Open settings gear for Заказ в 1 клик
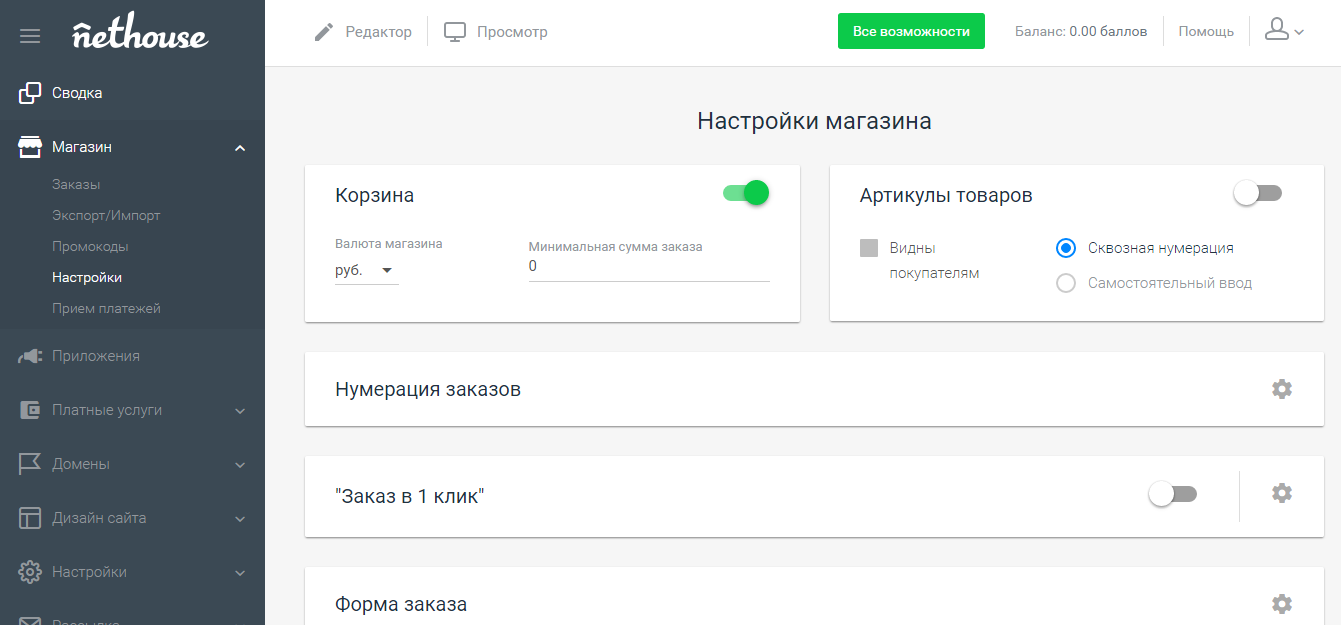The image size is (1341, 625). [1282, 492]
